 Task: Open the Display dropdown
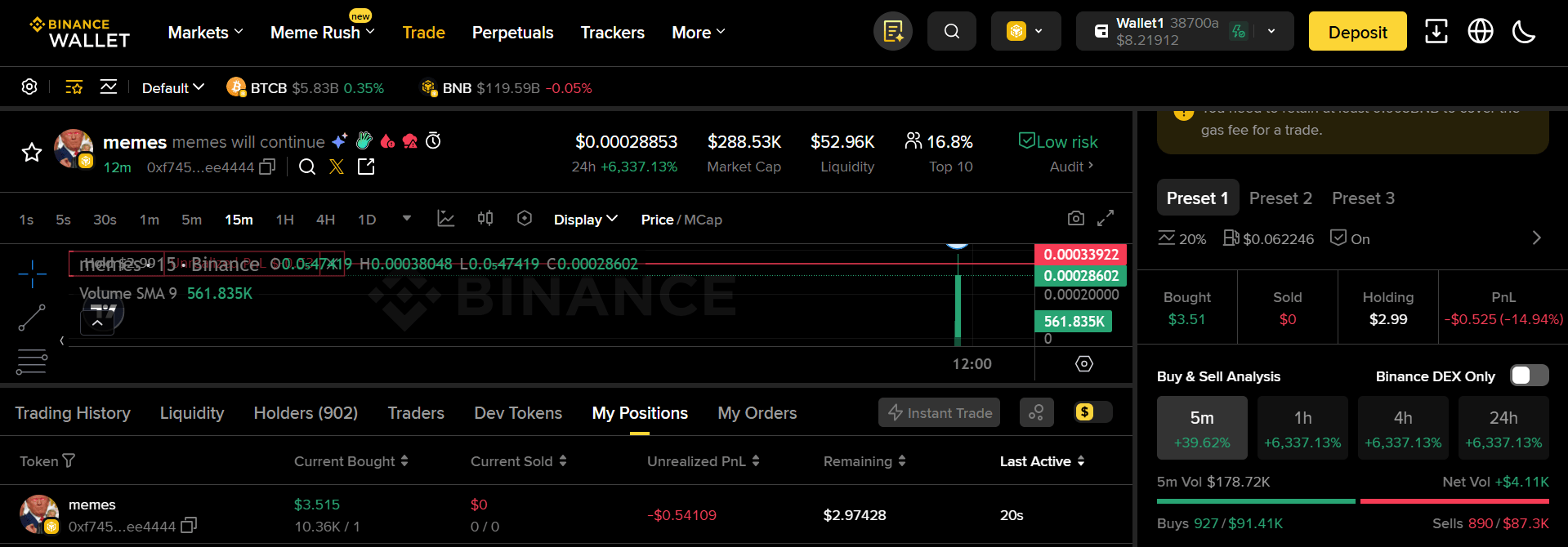pyautogui.click(x=585, y=220)
